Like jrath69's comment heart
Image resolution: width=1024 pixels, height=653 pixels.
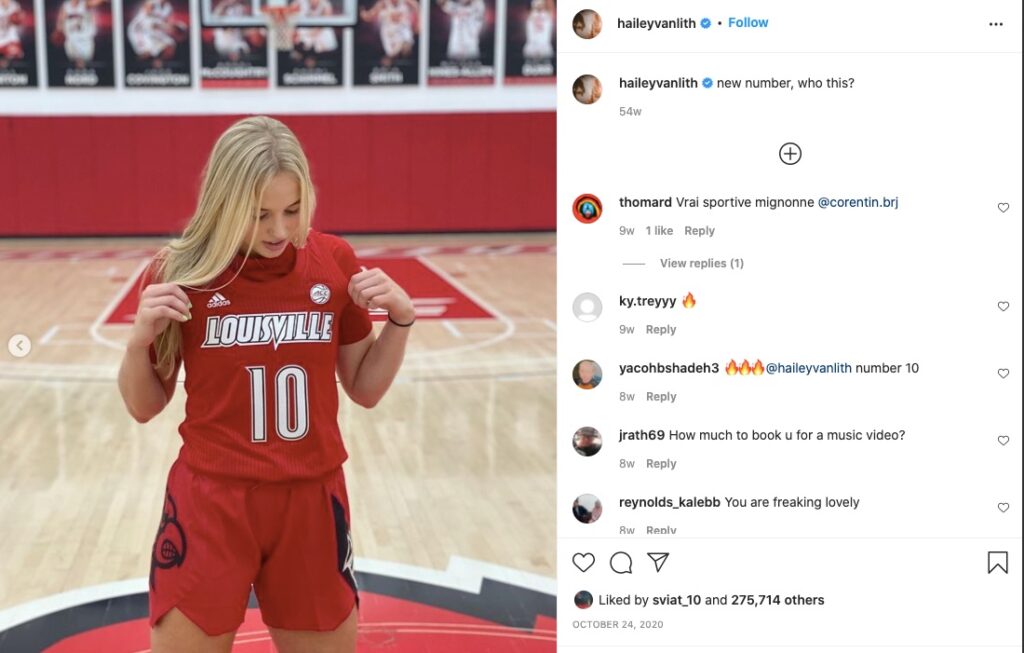point(1003,441)
